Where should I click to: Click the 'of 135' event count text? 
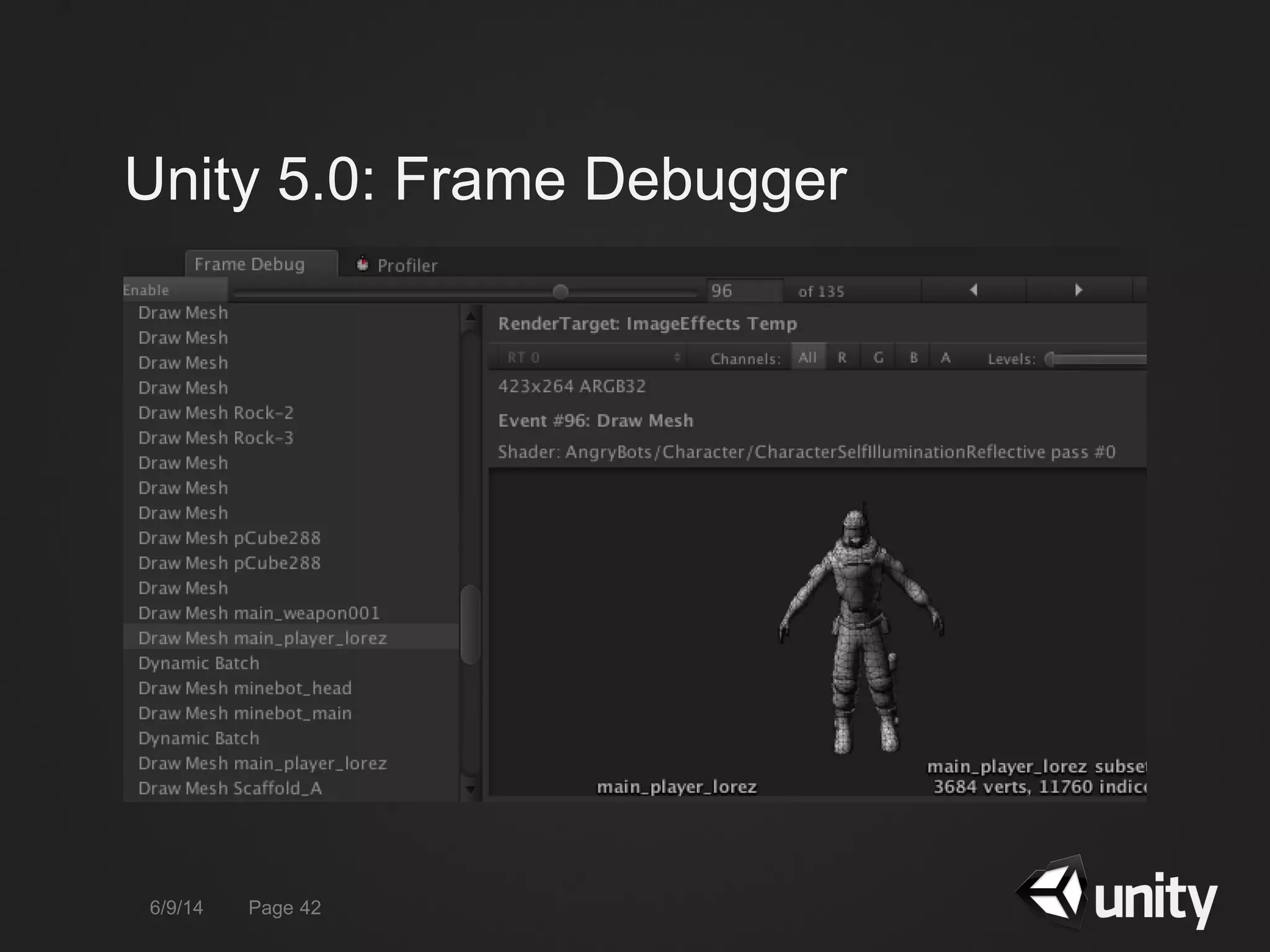[x=821, y=291]
